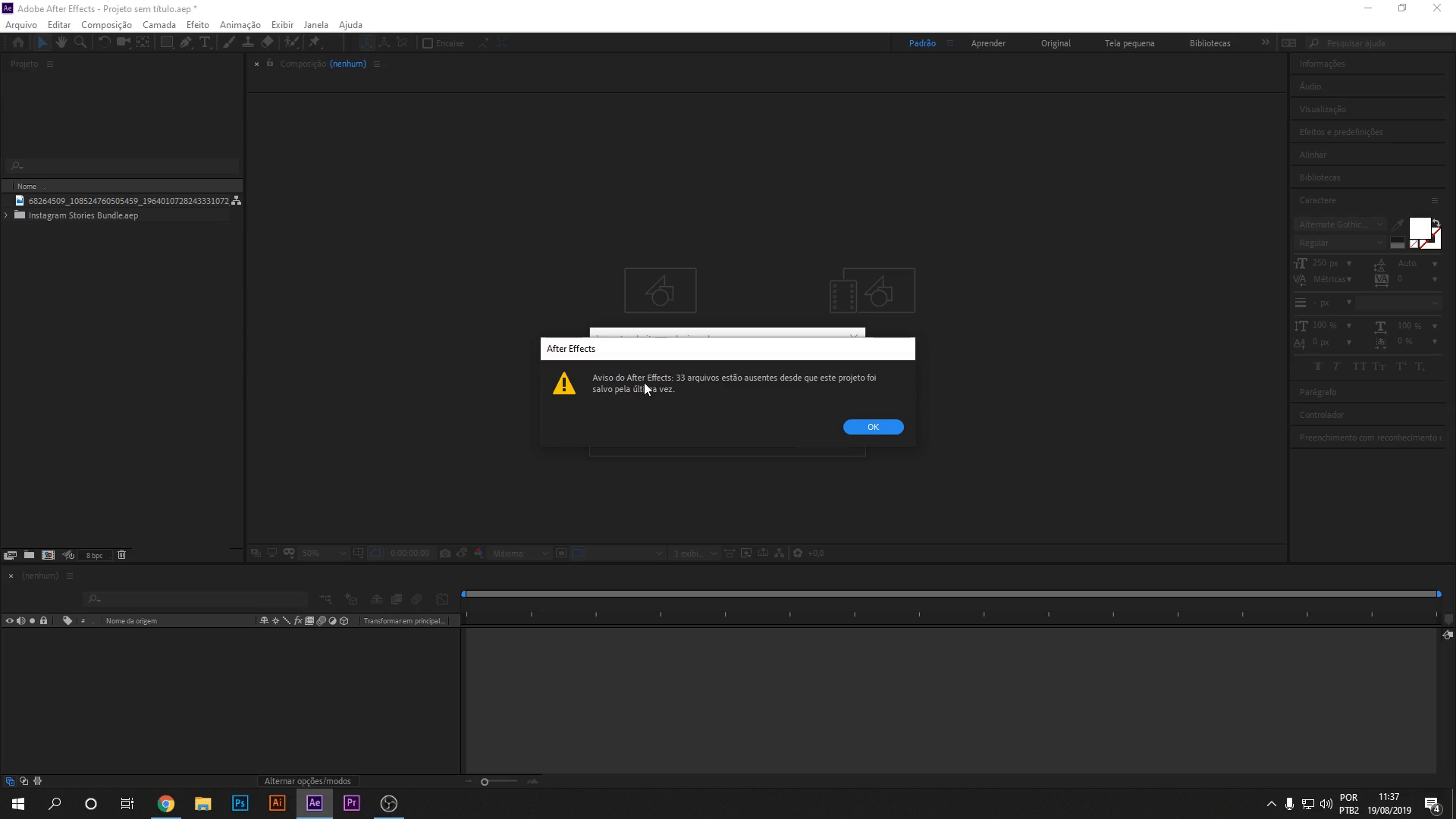Switch to the Aprender workspace tab
The image size is (1456, 819).
987,43
